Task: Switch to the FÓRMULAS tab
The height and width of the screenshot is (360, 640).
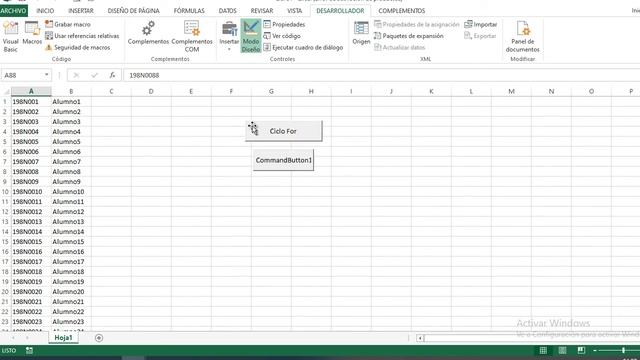Action: (189, 11)
